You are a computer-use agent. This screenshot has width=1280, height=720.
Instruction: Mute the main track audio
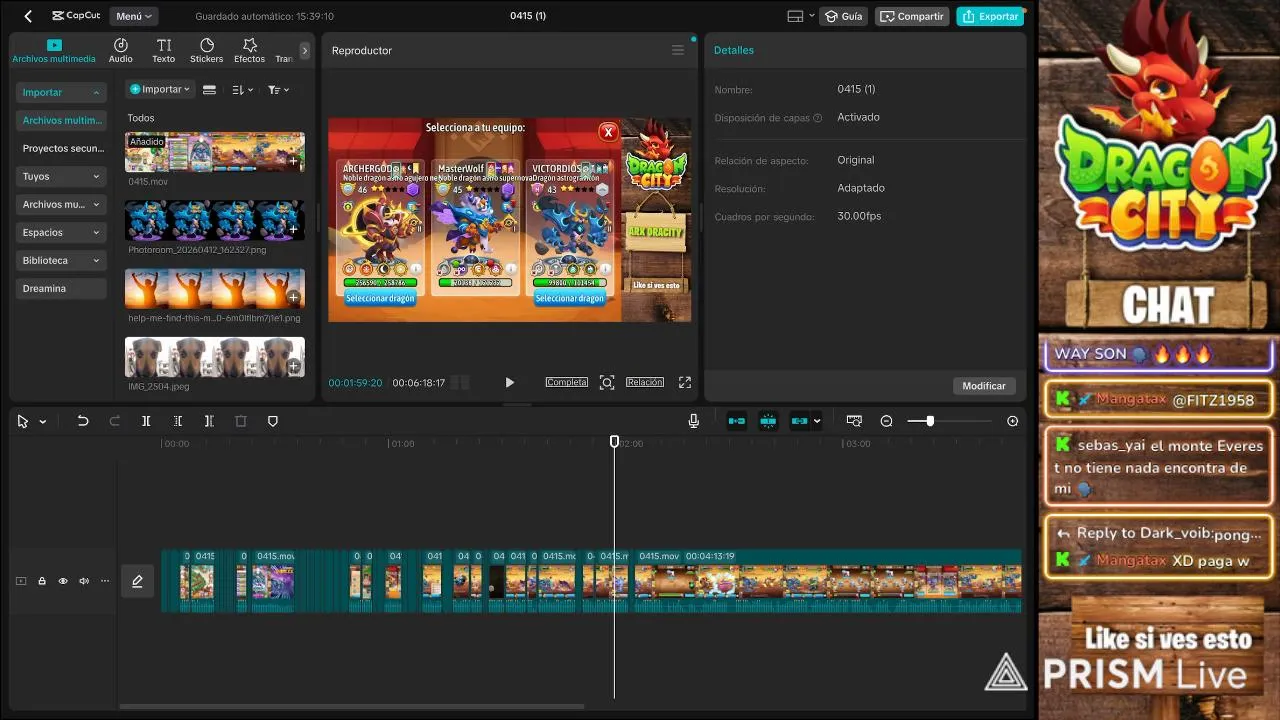(84, 581)
